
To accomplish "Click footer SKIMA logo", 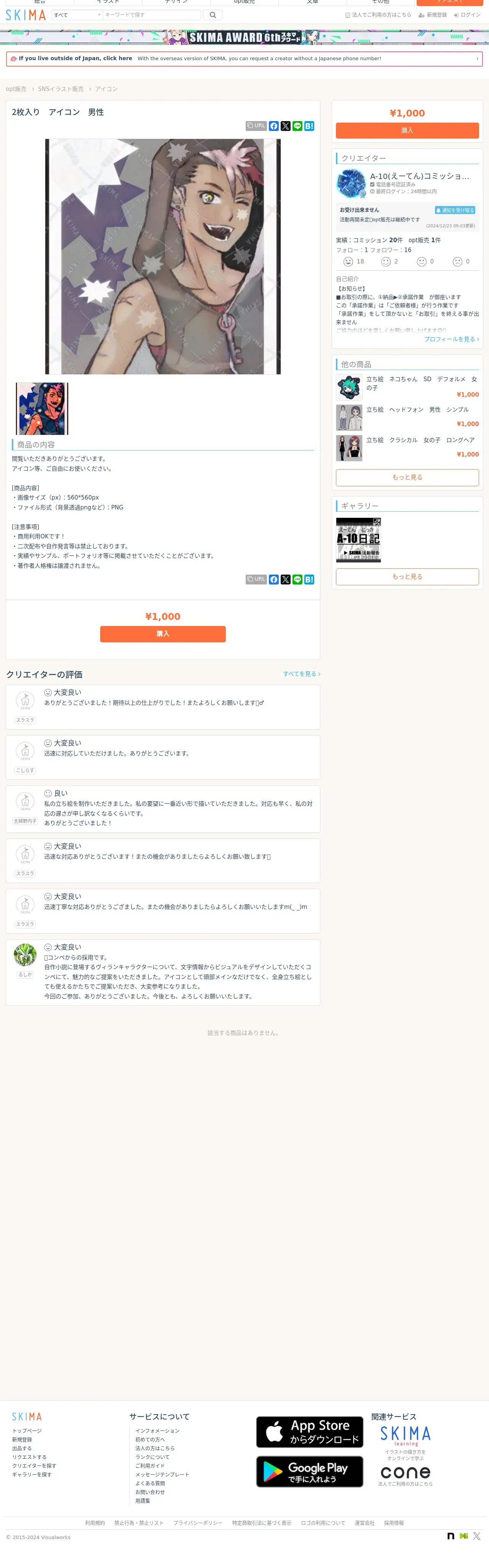I will coord(27,1417).
